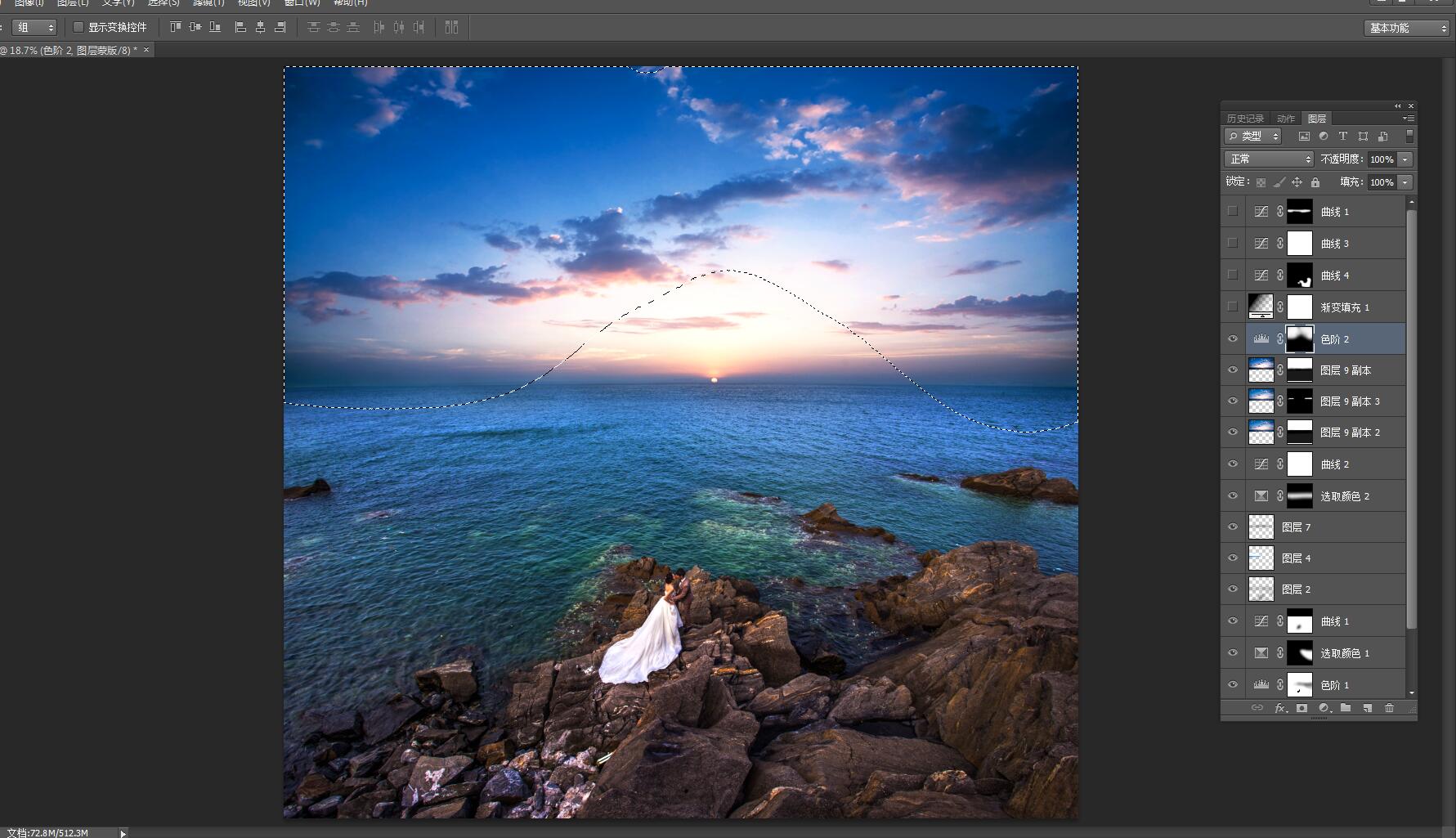Switch to the 动作 tab
This screenshot has height=838, width=1456.
(1286, 119)
